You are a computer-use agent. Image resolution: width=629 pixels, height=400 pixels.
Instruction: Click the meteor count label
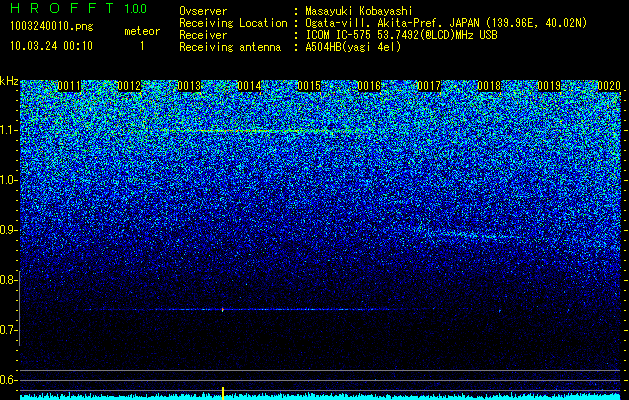[x=142, y=31]
